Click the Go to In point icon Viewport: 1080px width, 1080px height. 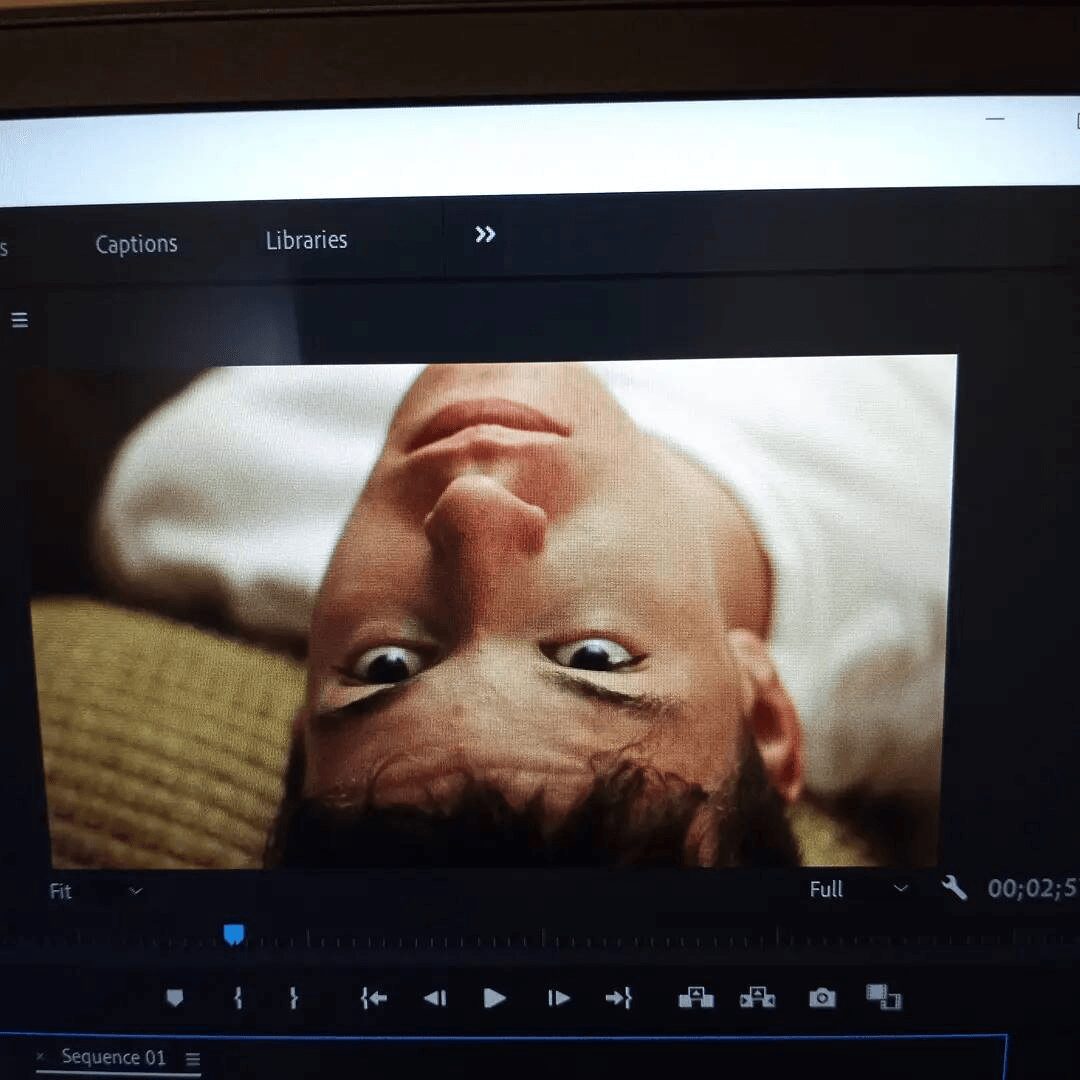click(x=374, y=998)
